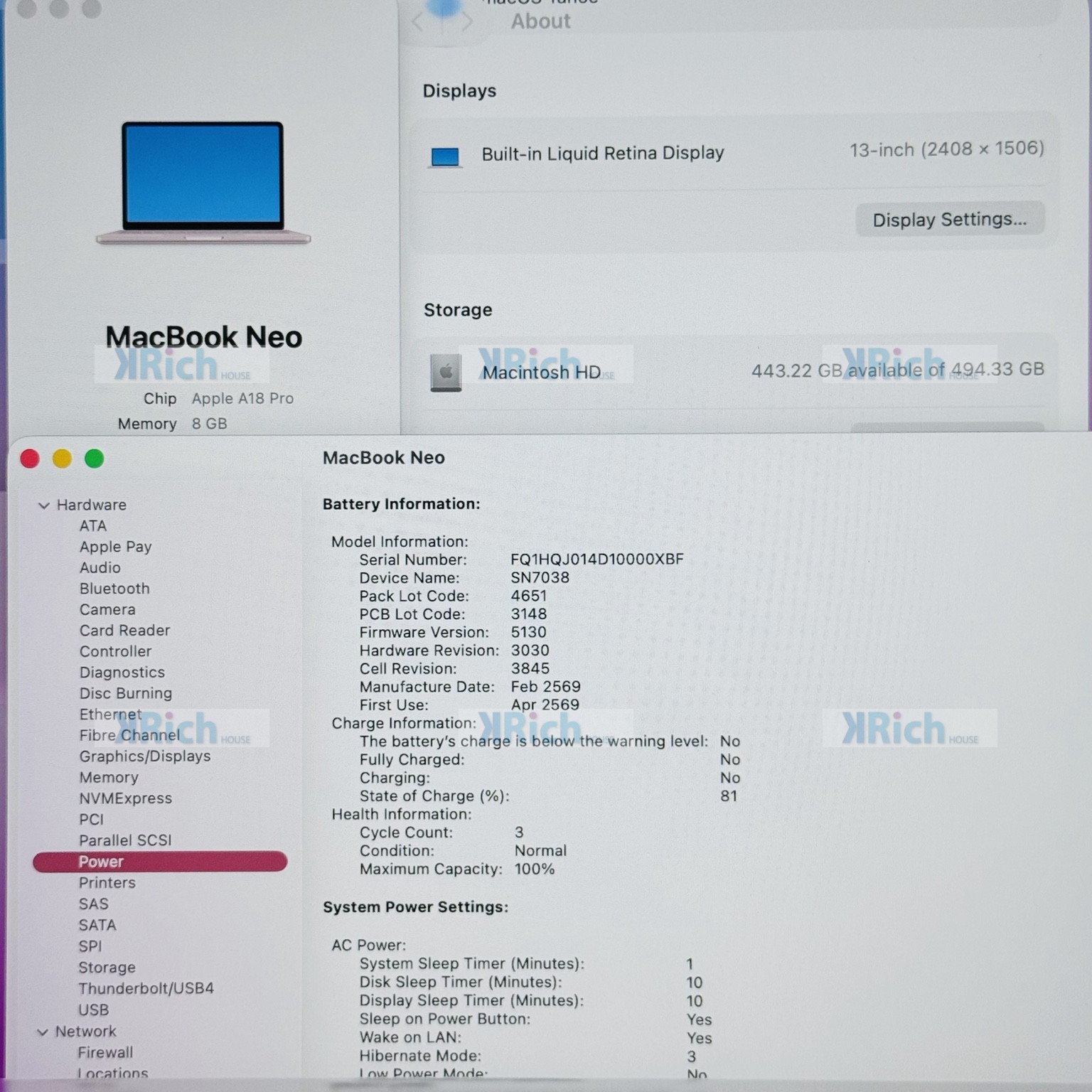Select Ethernet in Hardware list

[110, 714]
